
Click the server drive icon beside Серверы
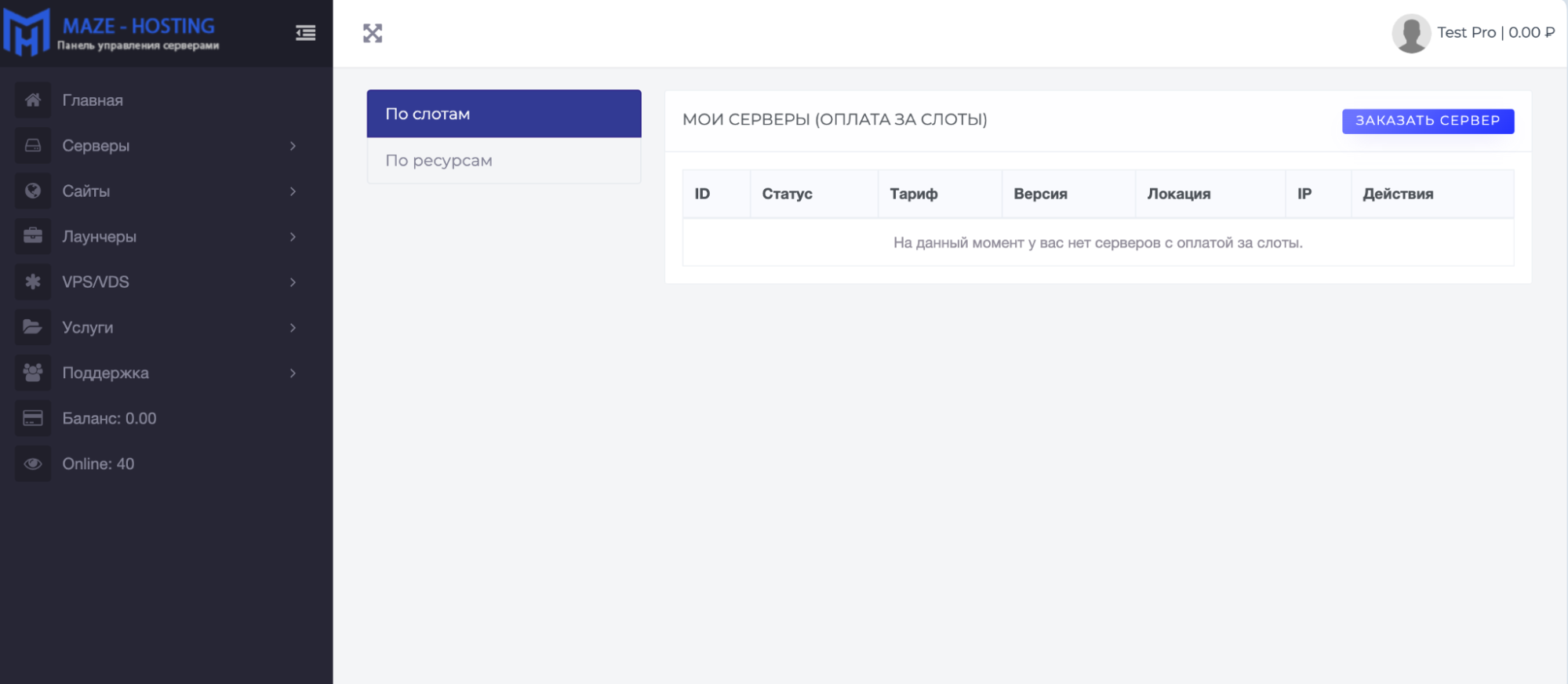[33, 146]
